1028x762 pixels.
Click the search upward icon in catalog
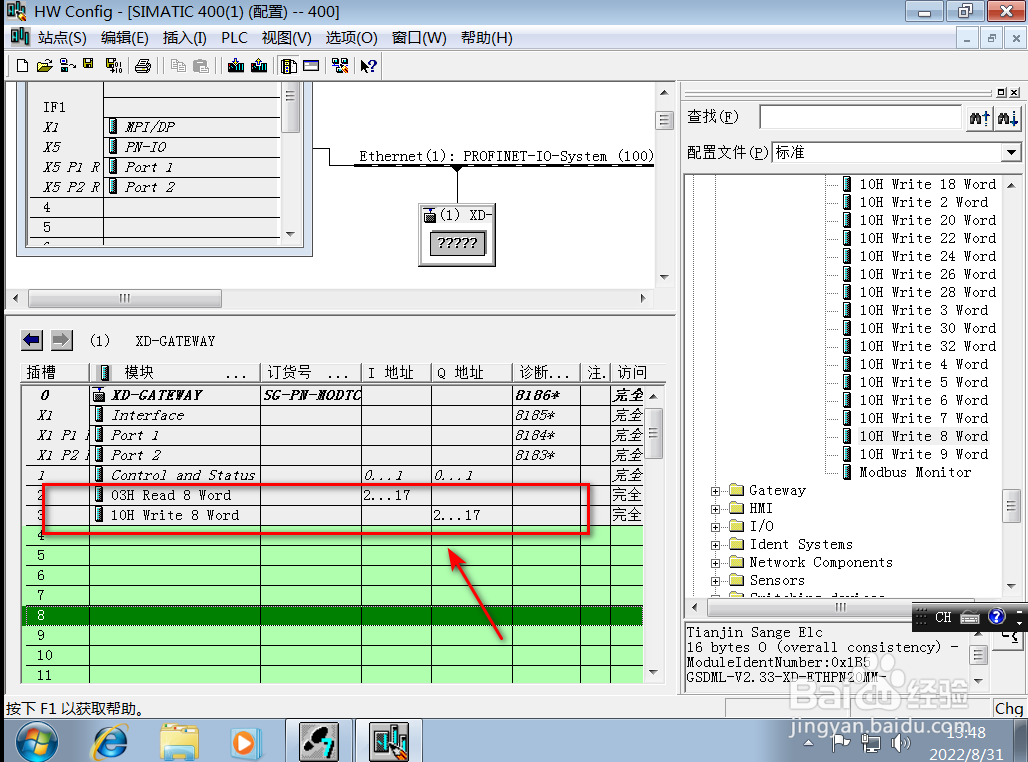979,118
